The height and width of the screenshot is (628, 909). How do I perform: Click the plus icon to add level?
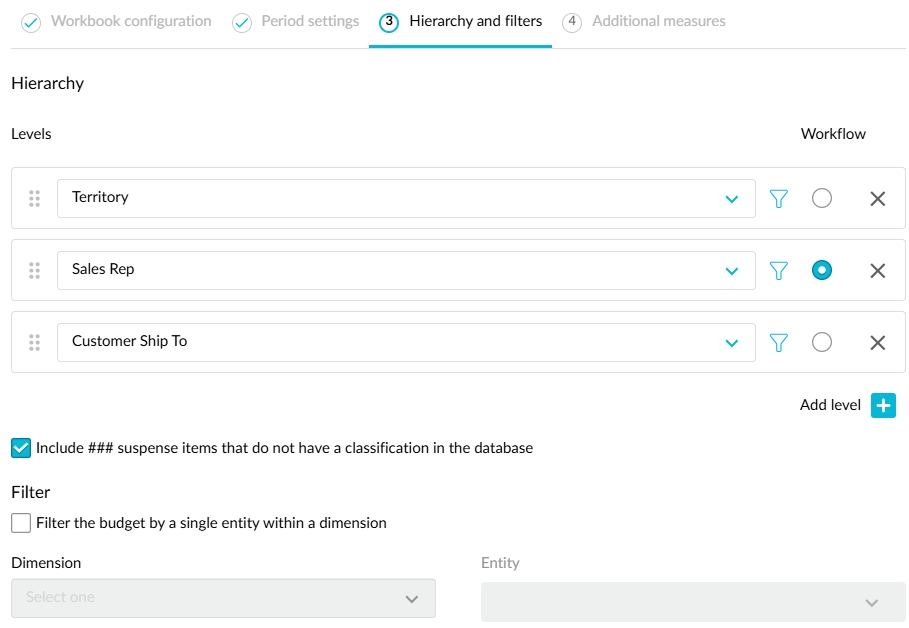click(883, 405)
